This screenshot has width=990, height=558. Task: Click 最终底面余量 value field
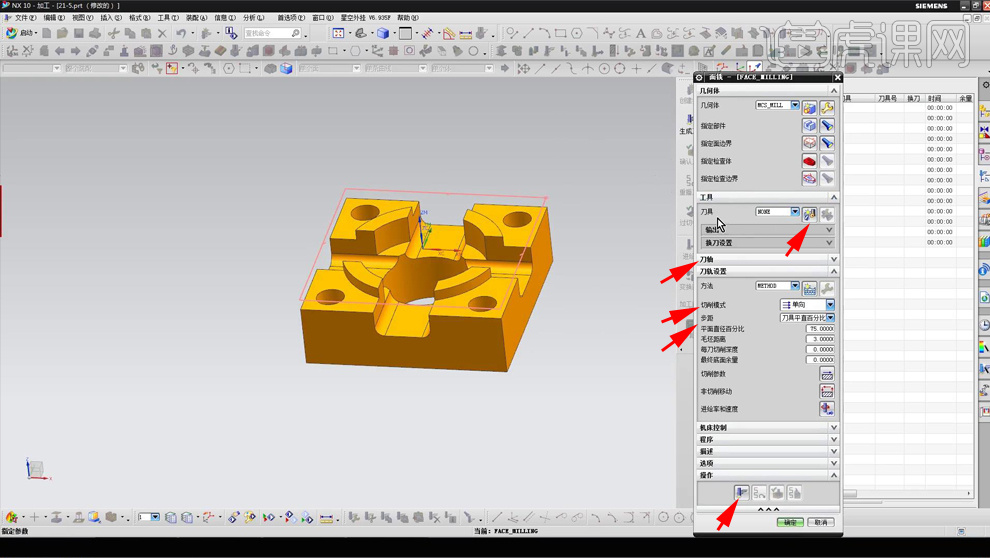[x=820, y=360]
